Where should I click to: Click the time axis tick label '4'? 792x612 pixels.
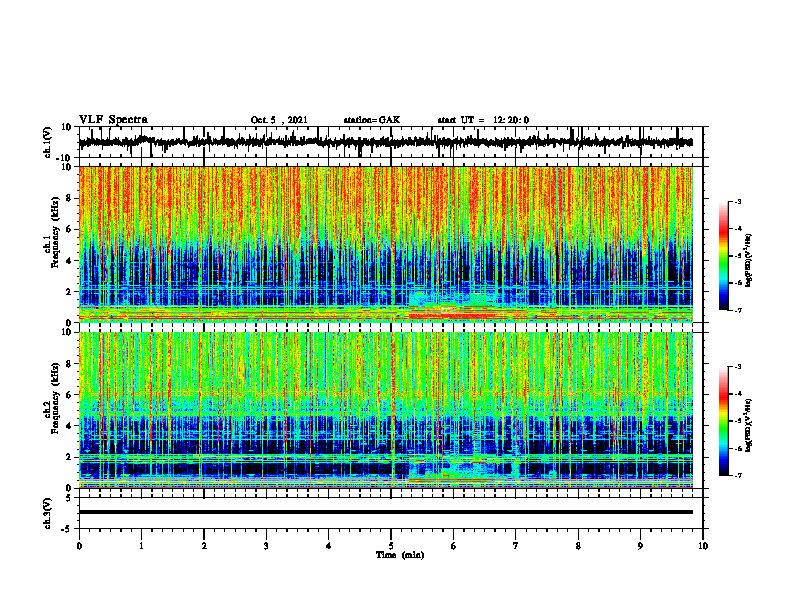(329, 546)
